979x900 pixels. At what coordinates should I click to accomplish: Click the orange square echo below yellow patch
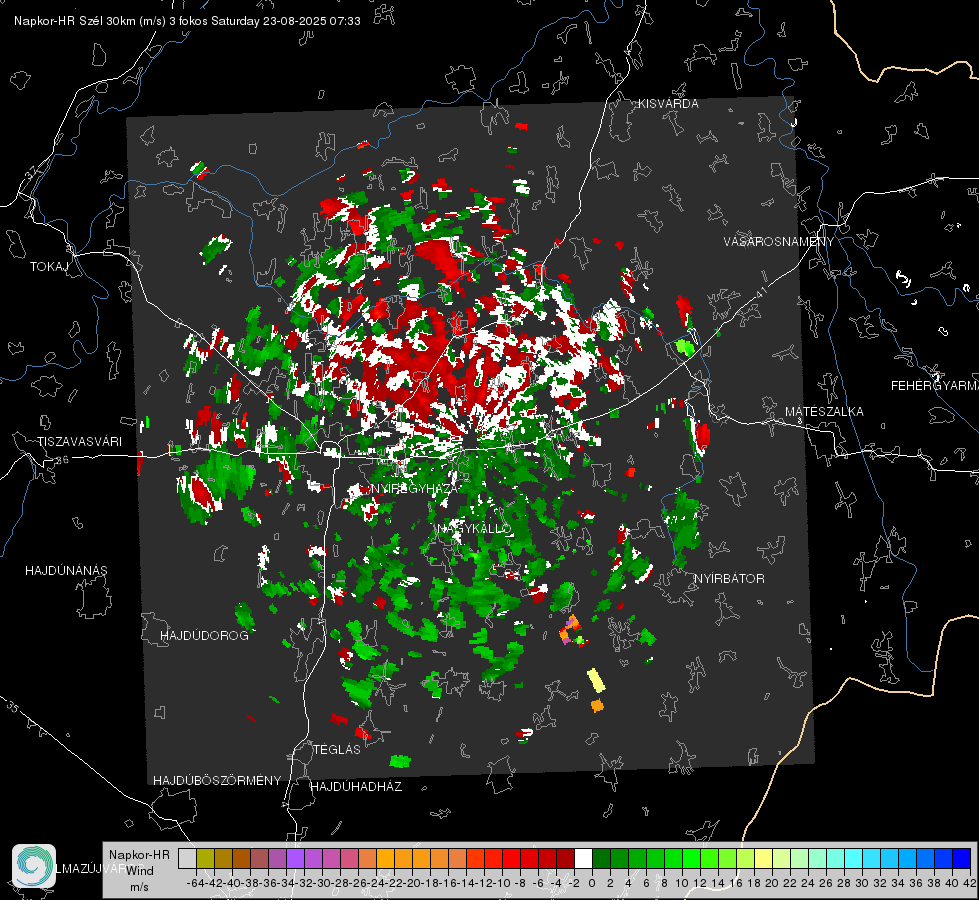[597, 706]
